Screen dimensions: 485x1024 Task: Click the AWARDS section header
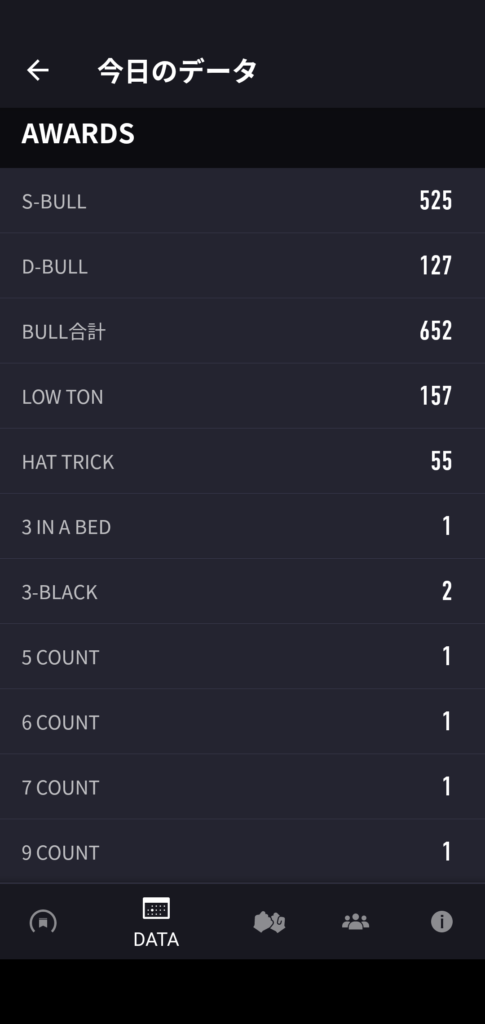point(78,134)
